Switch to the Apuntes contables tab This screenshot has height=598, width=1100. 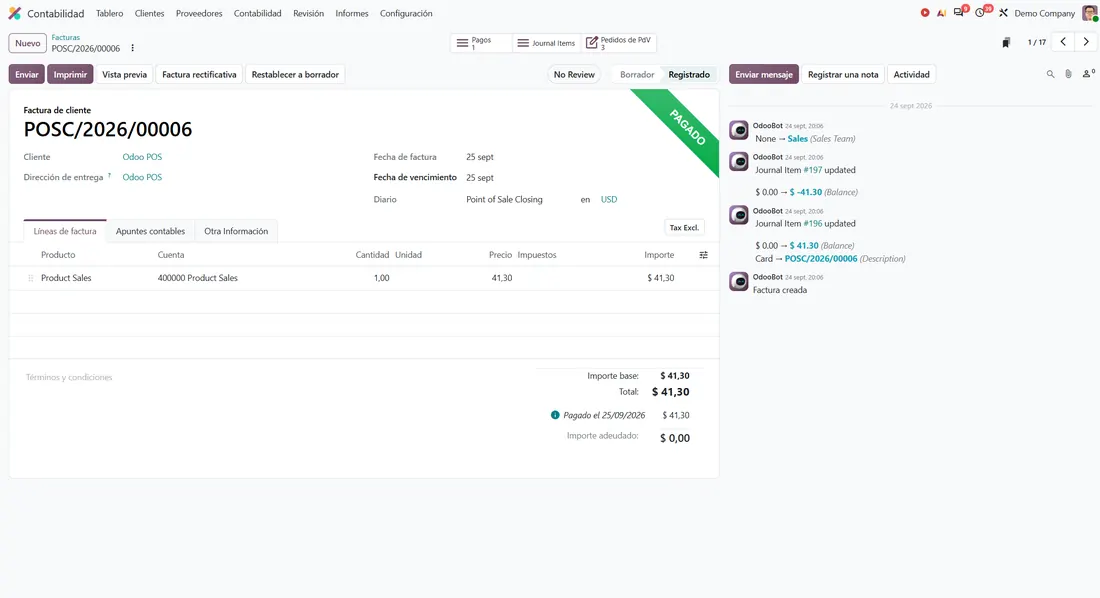coord(150,231)
